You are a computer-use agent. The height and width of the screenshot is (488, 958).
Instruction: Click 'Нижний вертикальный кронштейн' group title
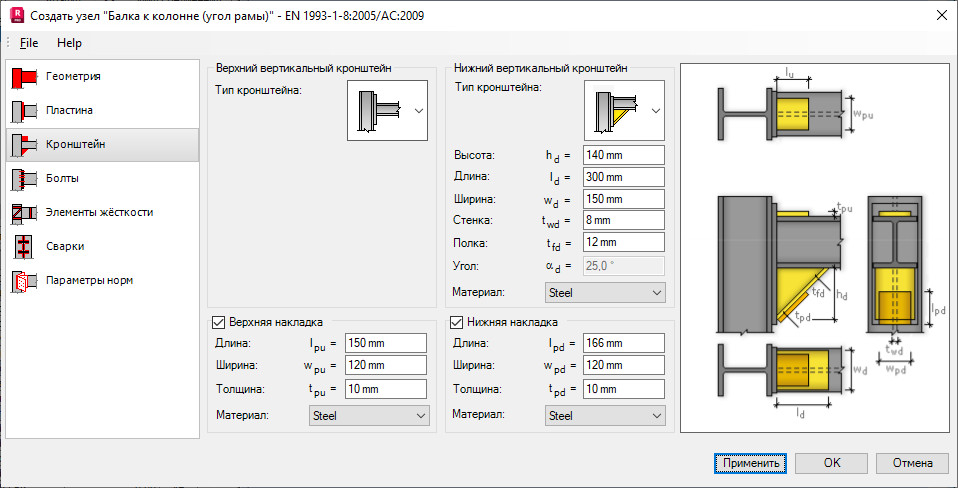[541, 68]
